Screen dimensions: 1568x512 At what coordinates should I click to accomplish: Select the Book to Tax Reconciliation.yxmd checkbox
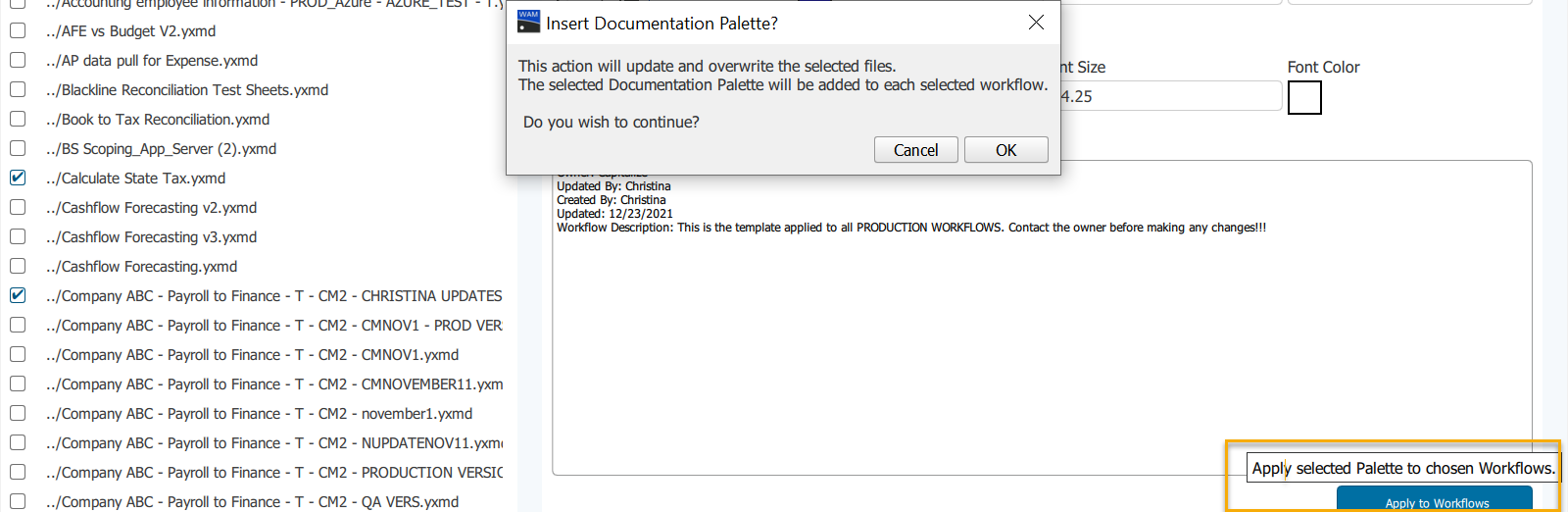(18, 119)
